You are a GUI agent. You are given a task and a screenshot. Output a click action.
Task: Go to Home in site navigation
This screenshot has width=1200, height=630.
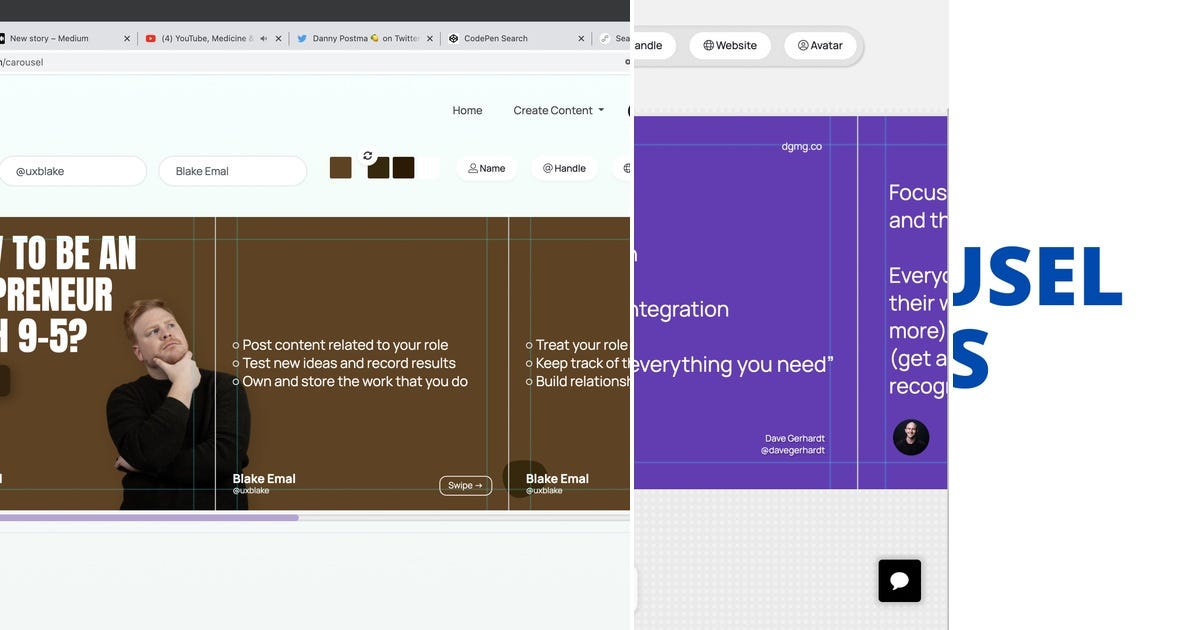click(467, 110)
